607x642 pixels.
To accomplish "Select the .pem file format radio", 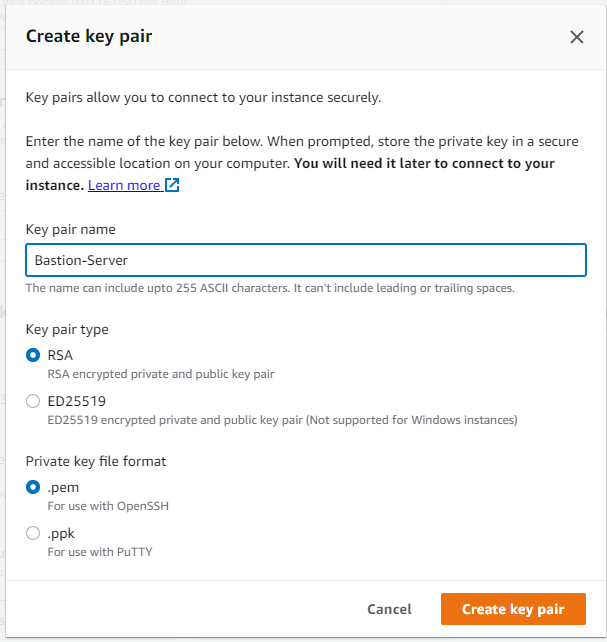I will click(33, 487).
